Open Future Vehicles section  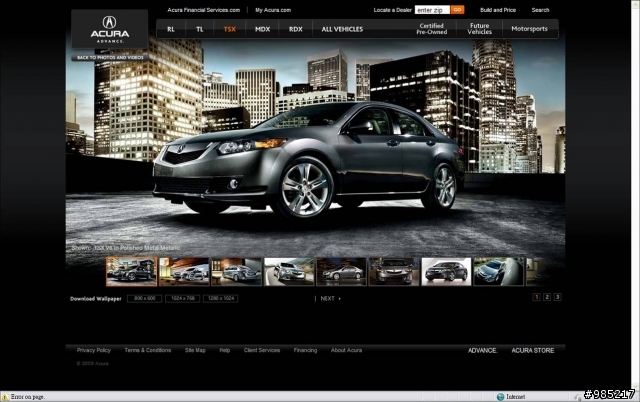click(x=479, y=29)
